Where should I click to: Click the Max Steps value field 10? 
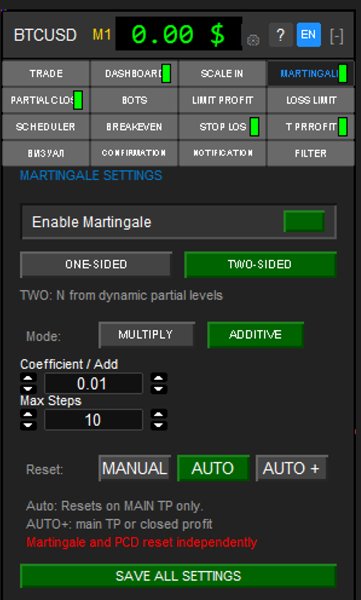93,420
